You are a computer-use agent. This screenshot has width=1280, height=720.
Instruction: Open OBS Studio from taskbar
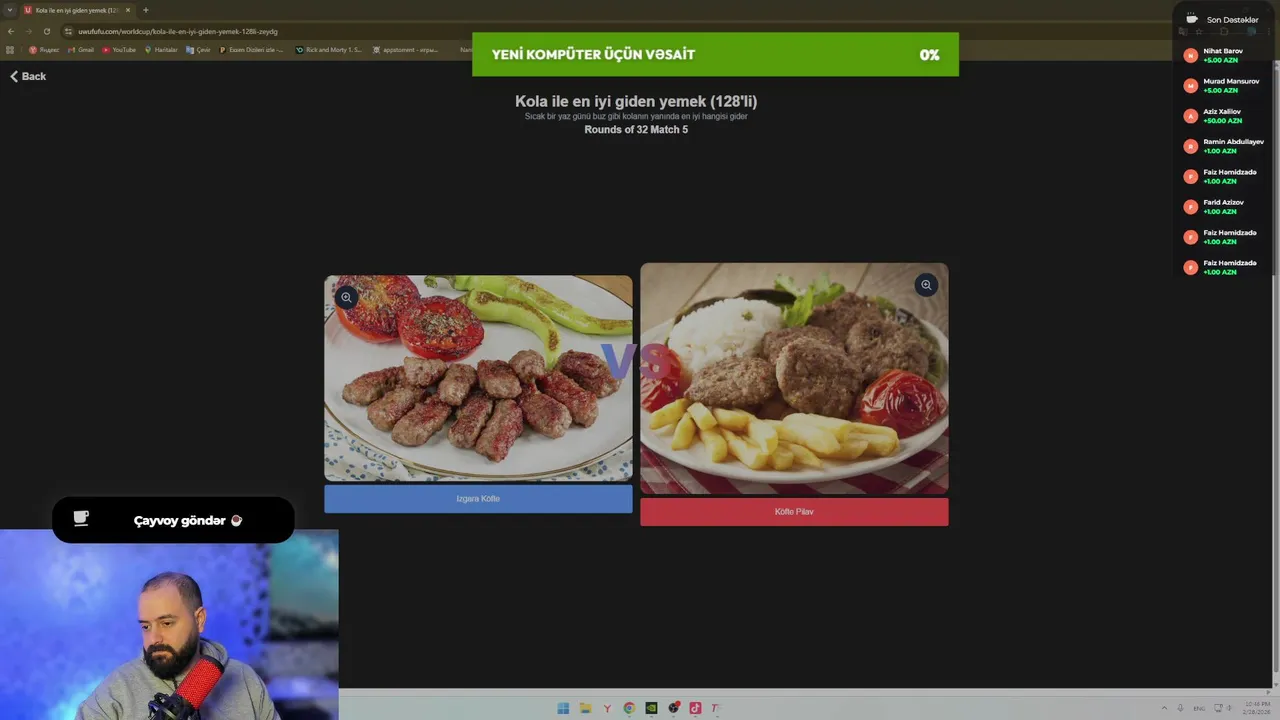pos(674,708)
